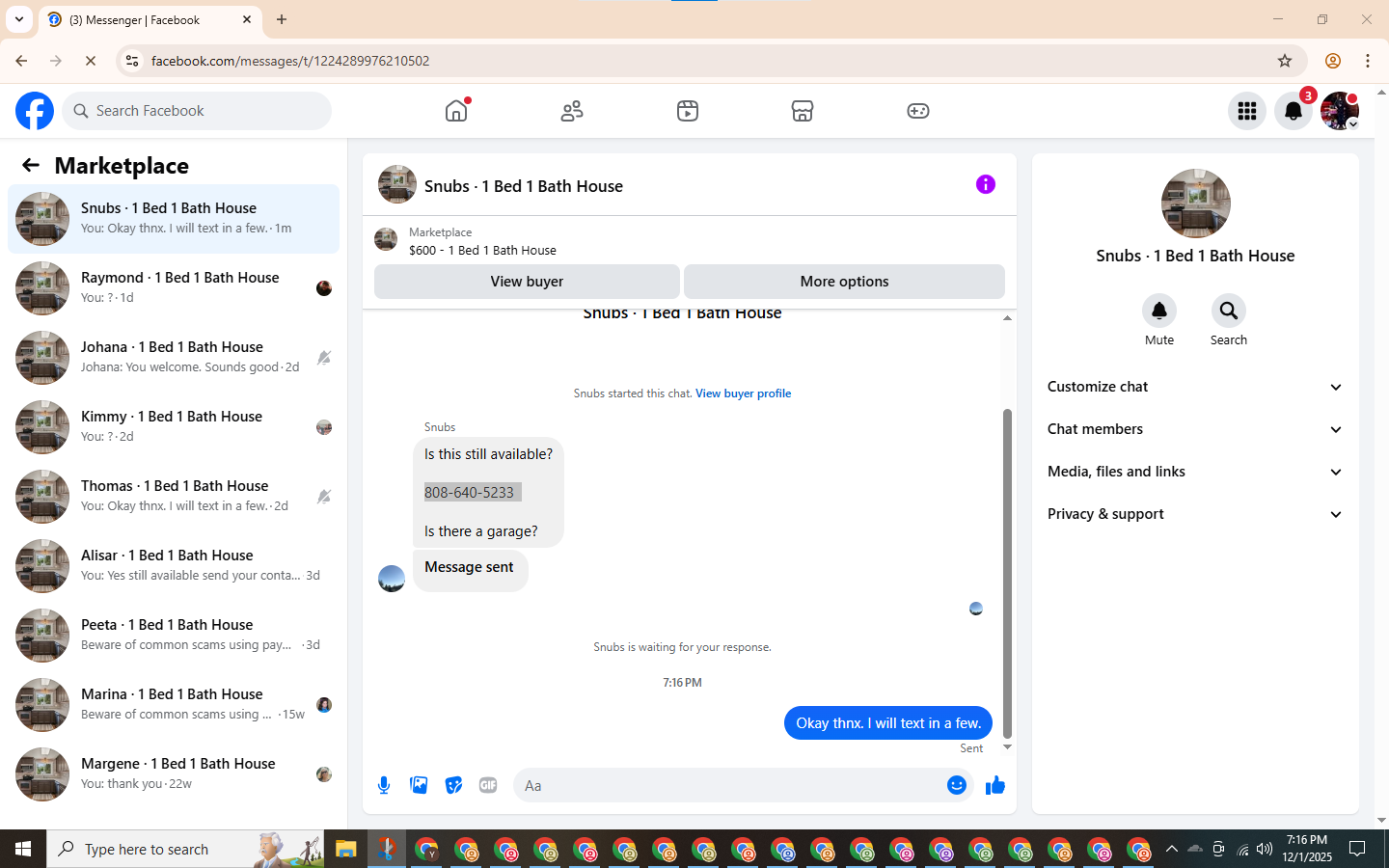The width and height of the screenshot is (1389, 868).
Task: Open a new browser tab
Action: pos(282,19)
